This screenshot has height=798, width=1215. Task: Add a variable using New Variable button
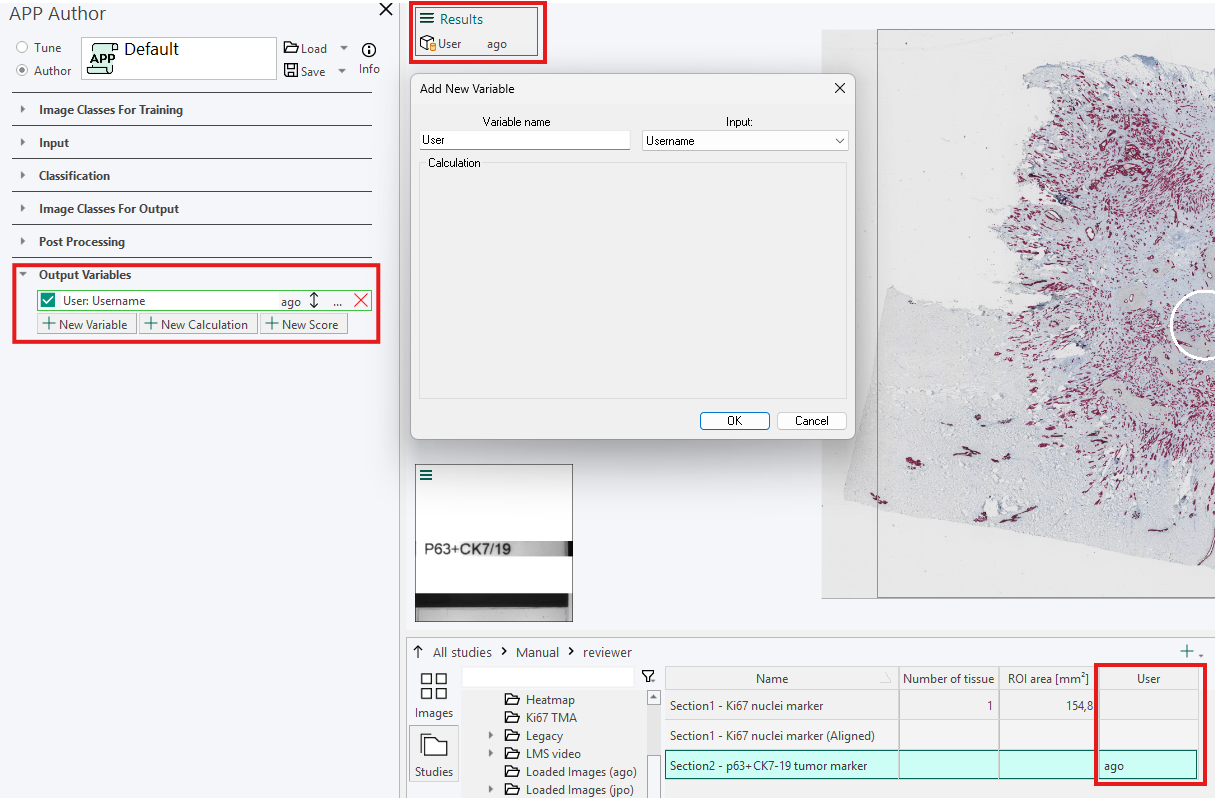point(86,323)
